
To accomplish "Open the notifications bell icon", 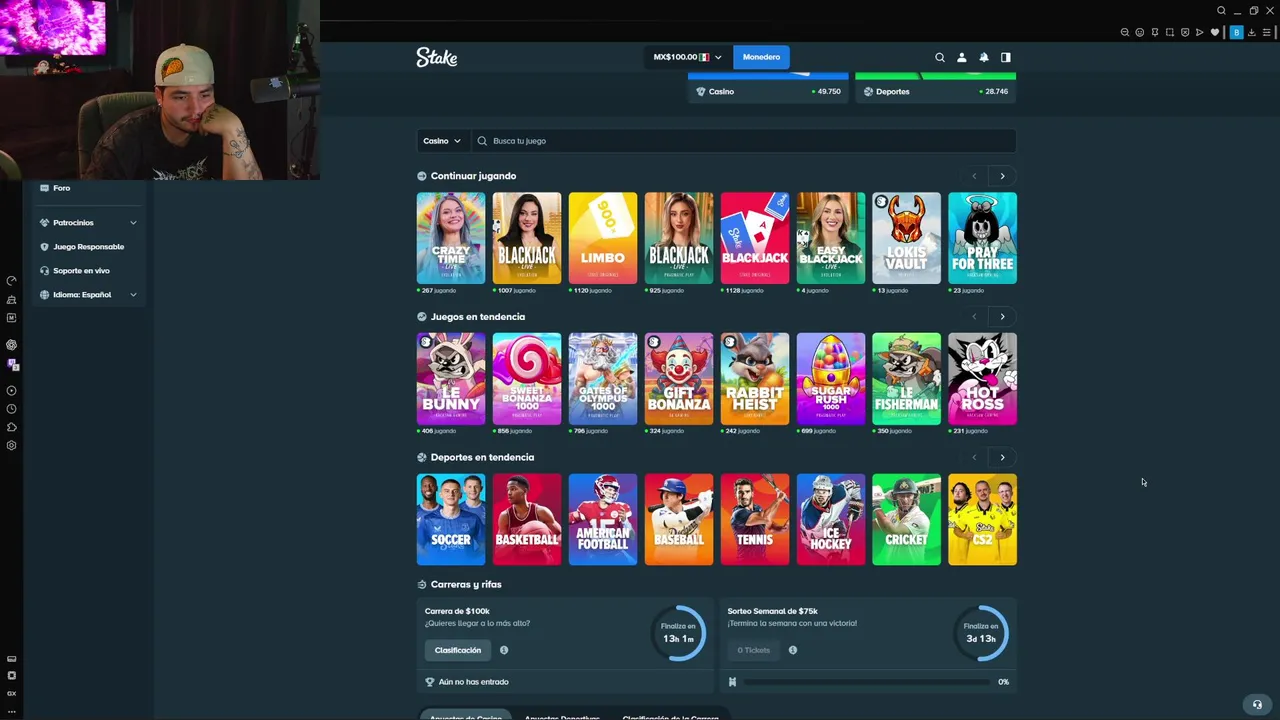I will [x=984, y=57].
